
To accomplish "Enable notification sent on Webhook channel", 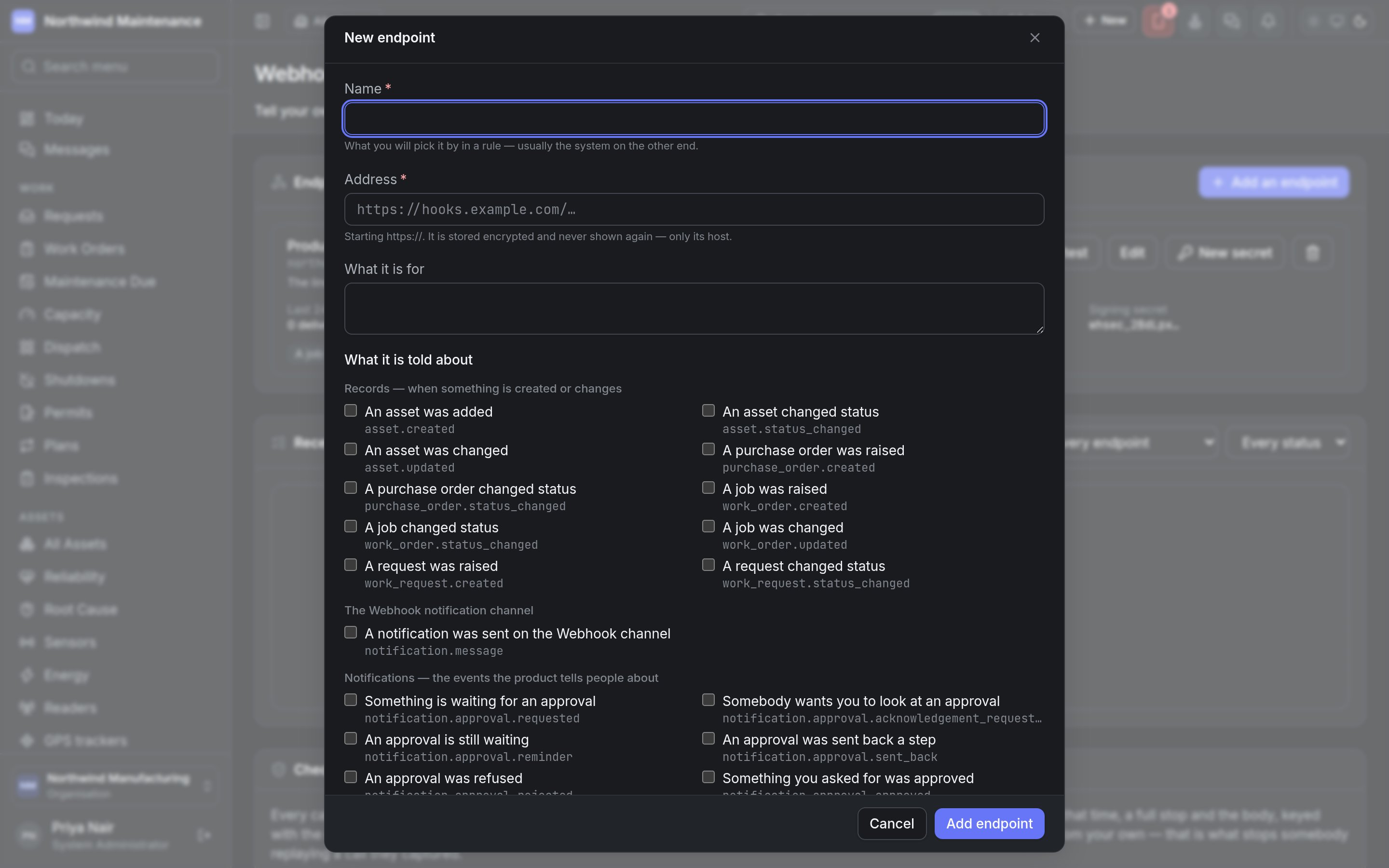I will tap(351, 632).
